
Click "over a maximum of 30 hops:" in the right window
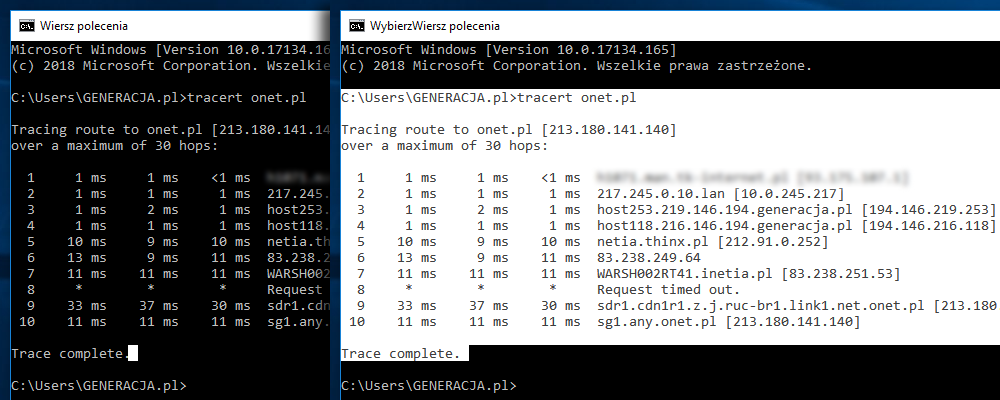(444, 145)
